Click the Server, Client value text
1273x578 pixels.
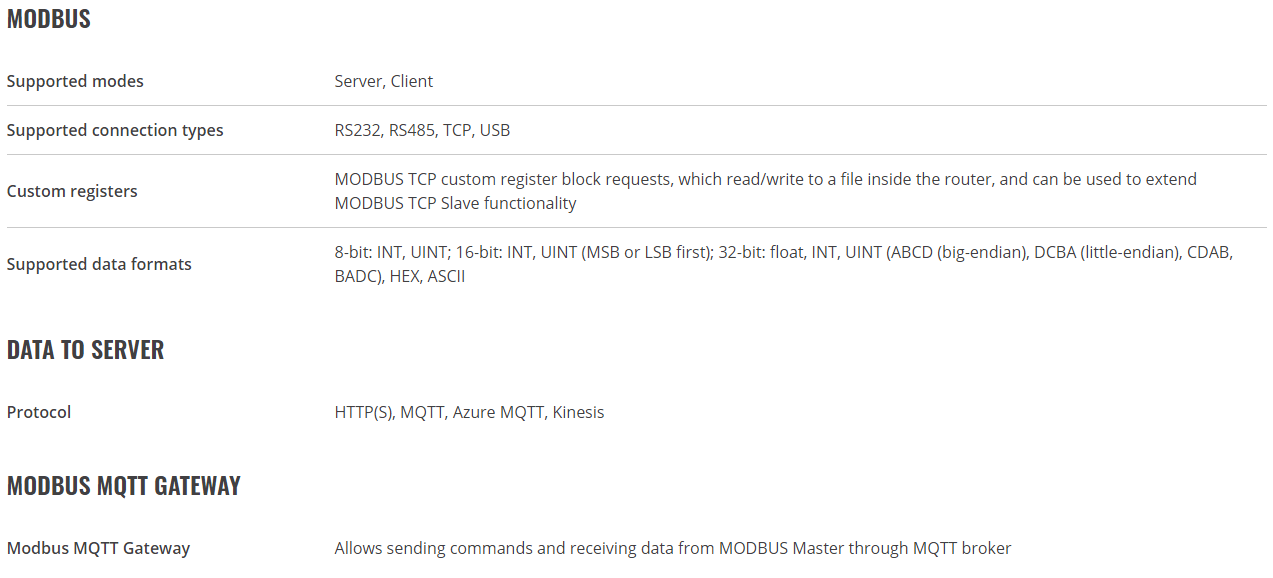click(x=384, y=81)
